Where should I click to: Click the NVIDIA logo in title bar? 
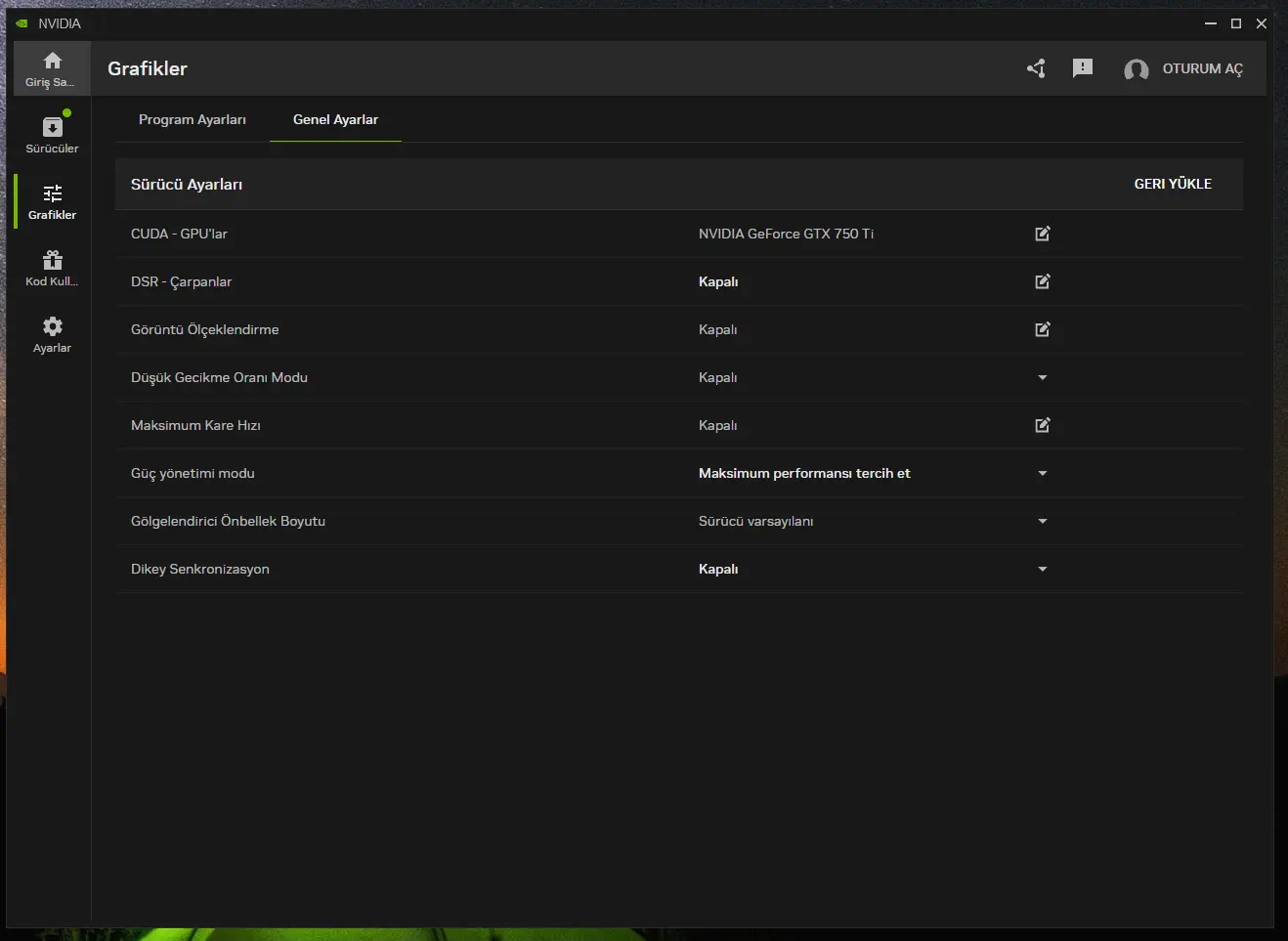(22, 23)
